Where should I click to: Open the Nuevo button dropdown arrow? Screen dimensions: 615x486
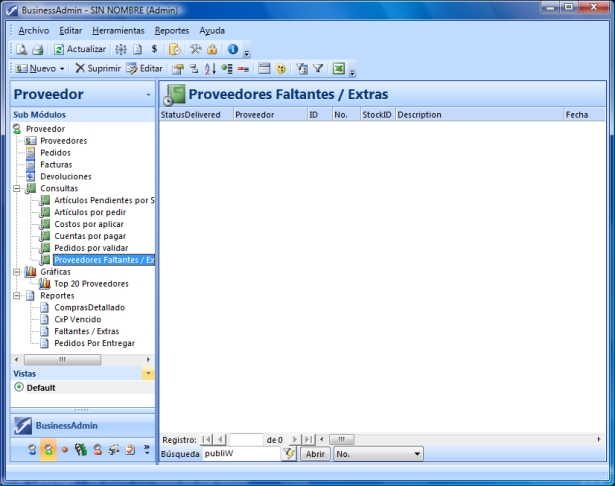pyautogui.click(x=62, y=69)
